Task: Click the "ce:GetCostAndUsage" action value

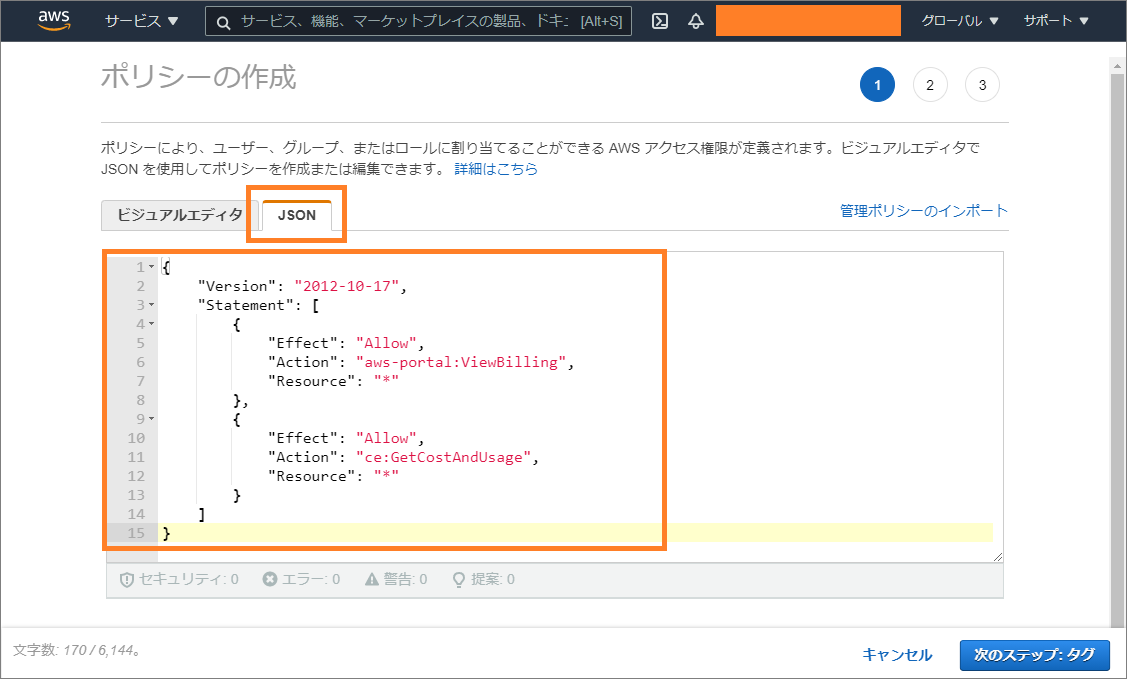Action: click(443, 457)
